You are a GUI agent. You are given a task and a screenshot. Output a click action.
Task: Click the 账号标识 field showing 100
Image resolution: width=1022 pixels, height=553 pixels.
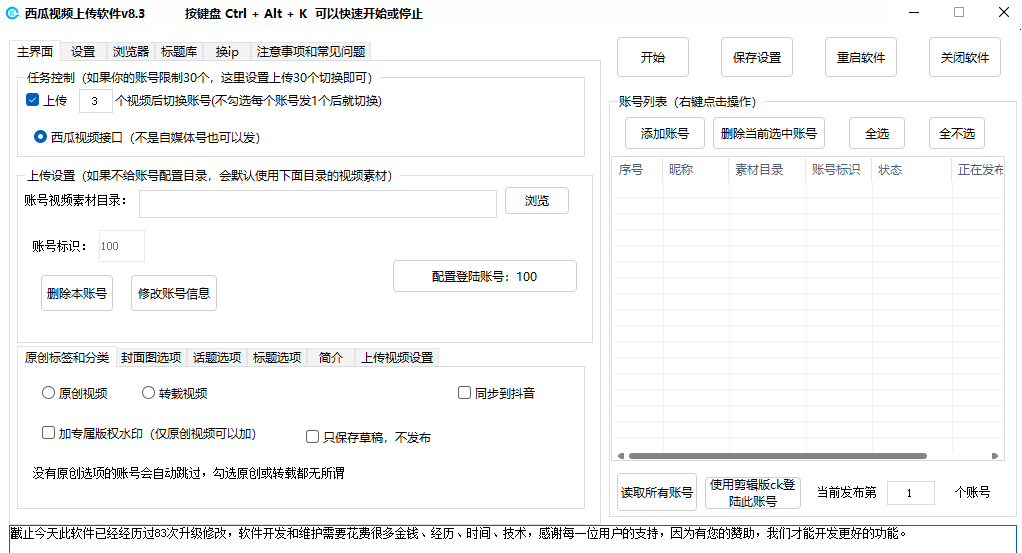click(121, 246)
